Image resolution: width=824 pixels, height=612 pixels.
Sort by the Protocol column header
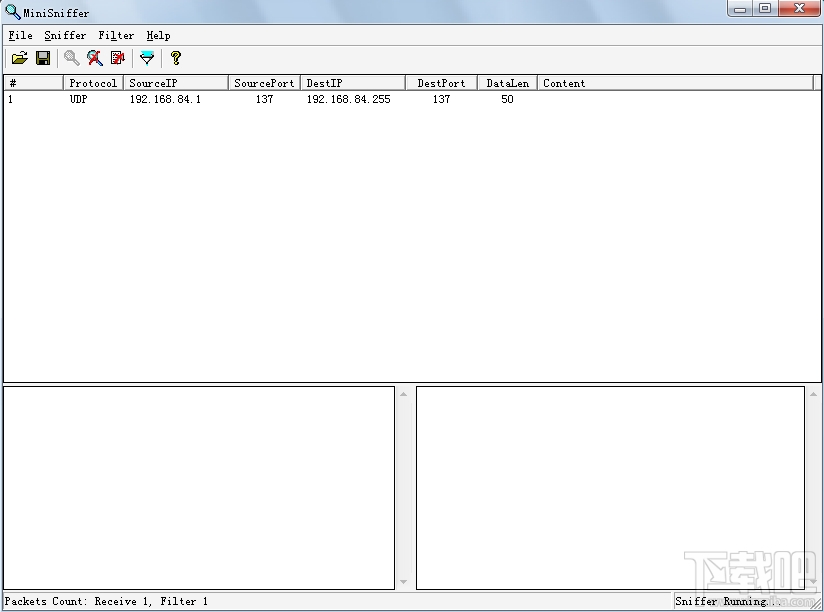pyautogui.click(x=93, y=83)
